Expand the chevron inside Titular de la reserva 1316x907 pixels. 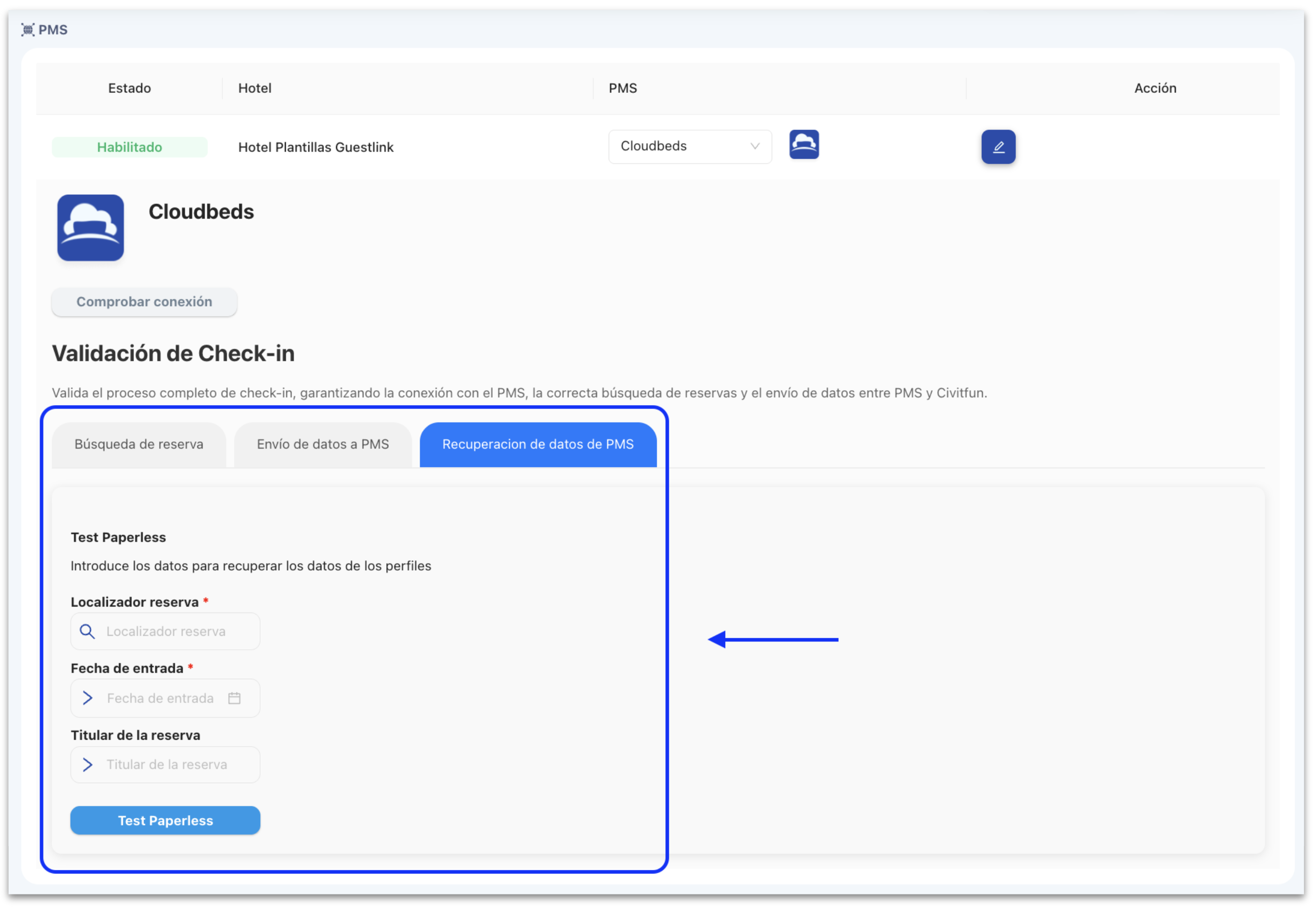point(88,764)
